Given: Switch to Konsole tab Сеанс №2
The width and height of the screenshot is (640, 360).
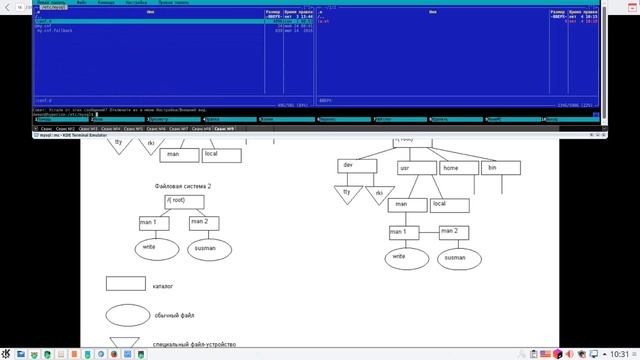Looking at the screenshot, I should point(65,129).
